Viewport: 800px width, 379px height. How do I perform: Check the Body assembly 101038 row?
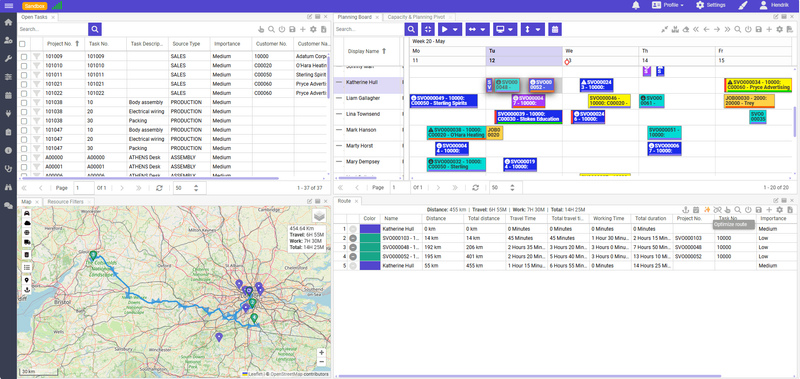pos(24,102)
